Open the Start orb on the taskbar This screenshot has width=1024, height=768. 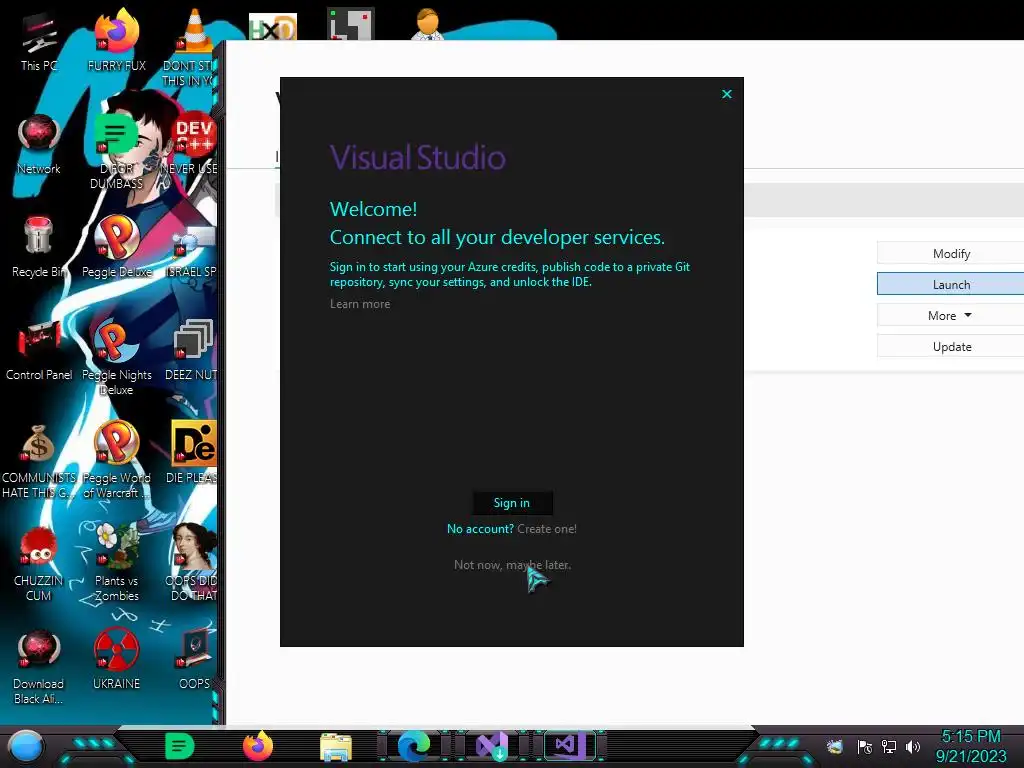point(26,747)
